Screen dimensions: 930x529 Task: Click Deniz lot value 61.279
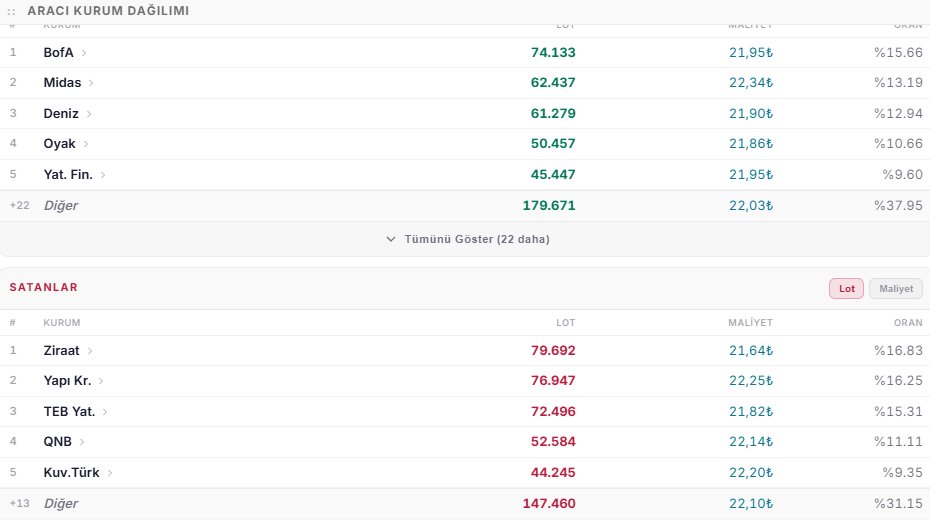[553, 113]
